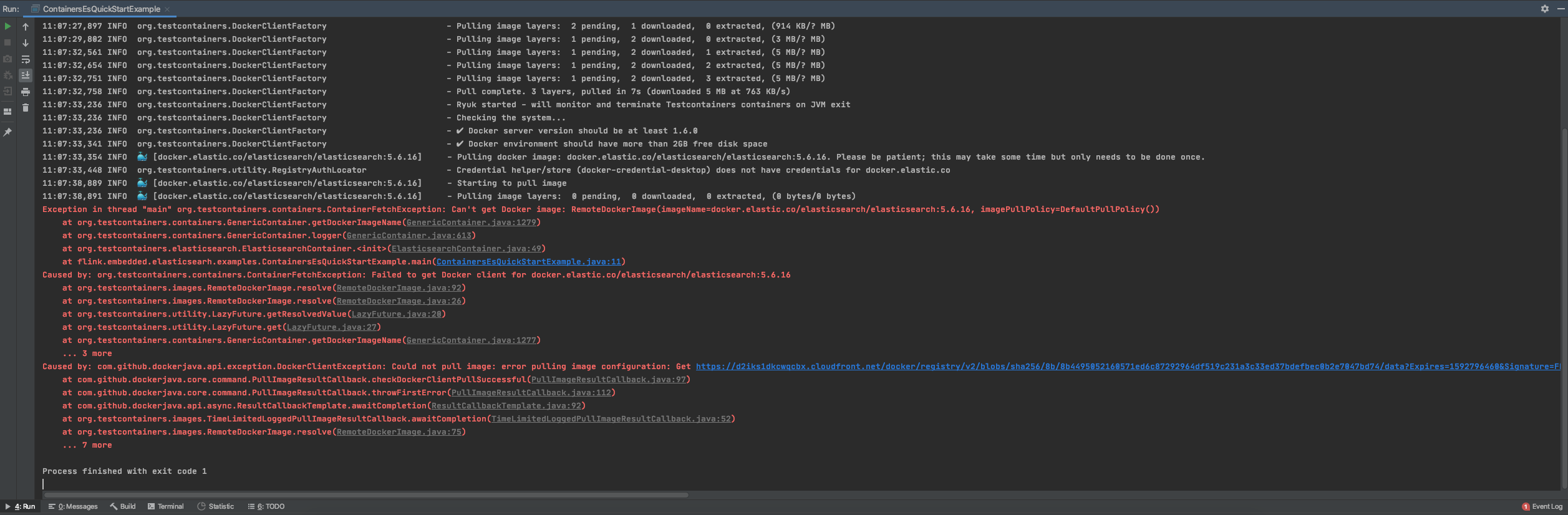Open the 0: Messages tool window
1568x515 pixels.
(73, 506)
